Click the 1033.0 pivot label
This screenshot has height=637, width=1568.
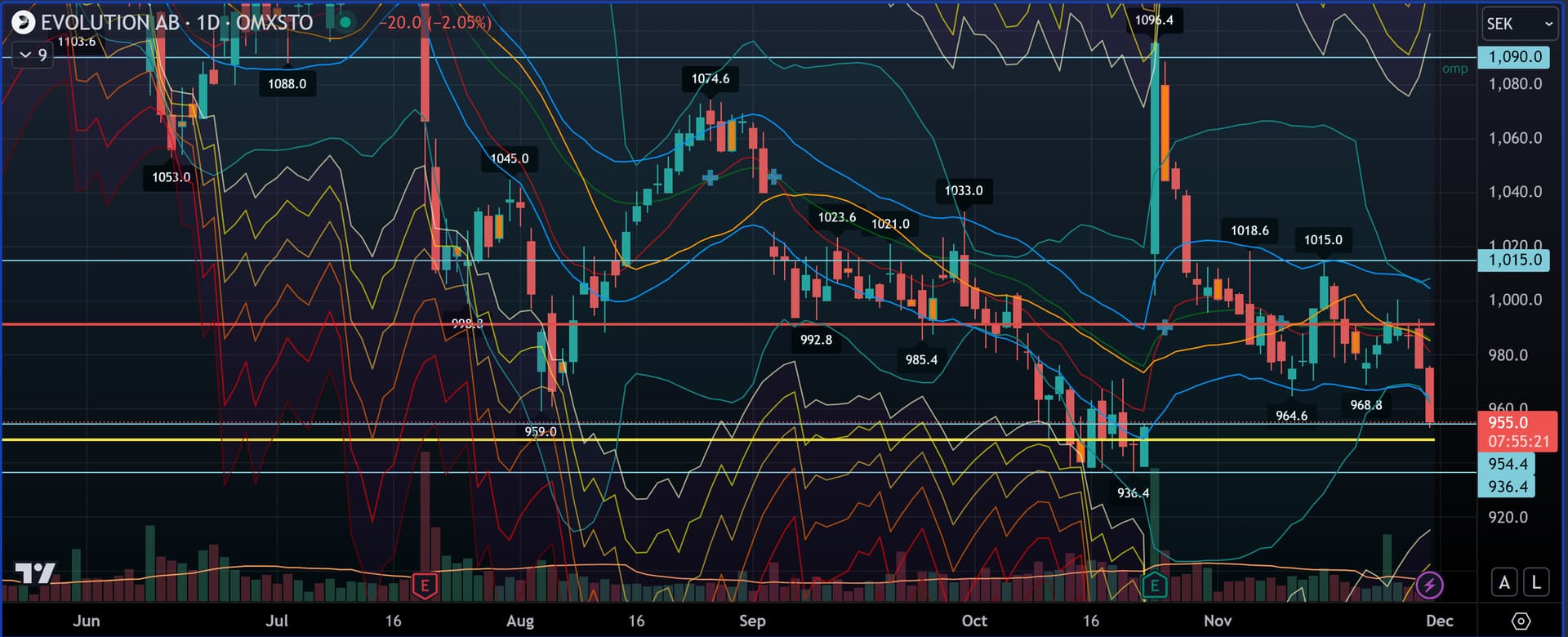point(964,190)
